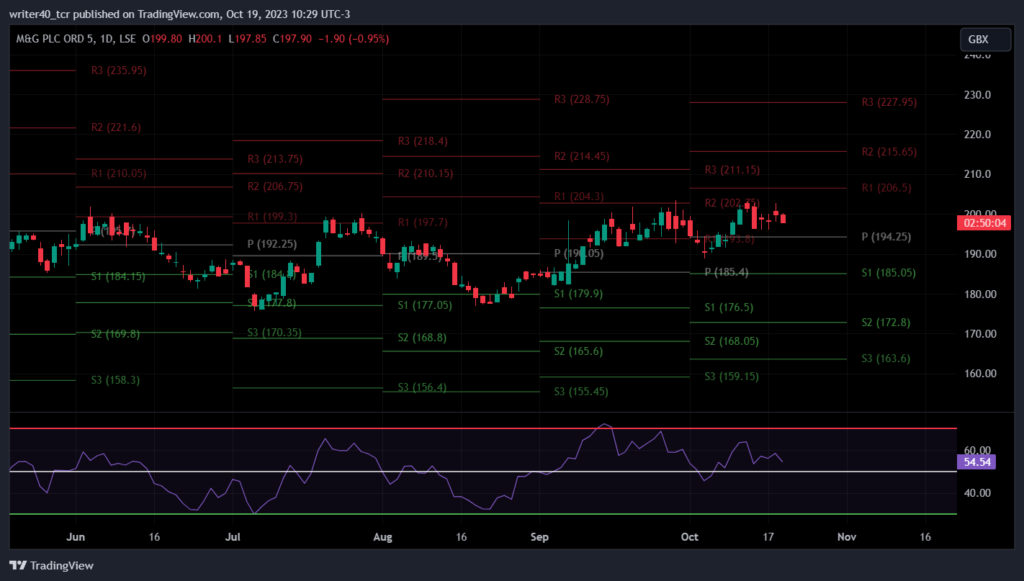1024x581 pixels.
Task: Click the S2 (169.8) support label
Action: (x=116, y=334)
